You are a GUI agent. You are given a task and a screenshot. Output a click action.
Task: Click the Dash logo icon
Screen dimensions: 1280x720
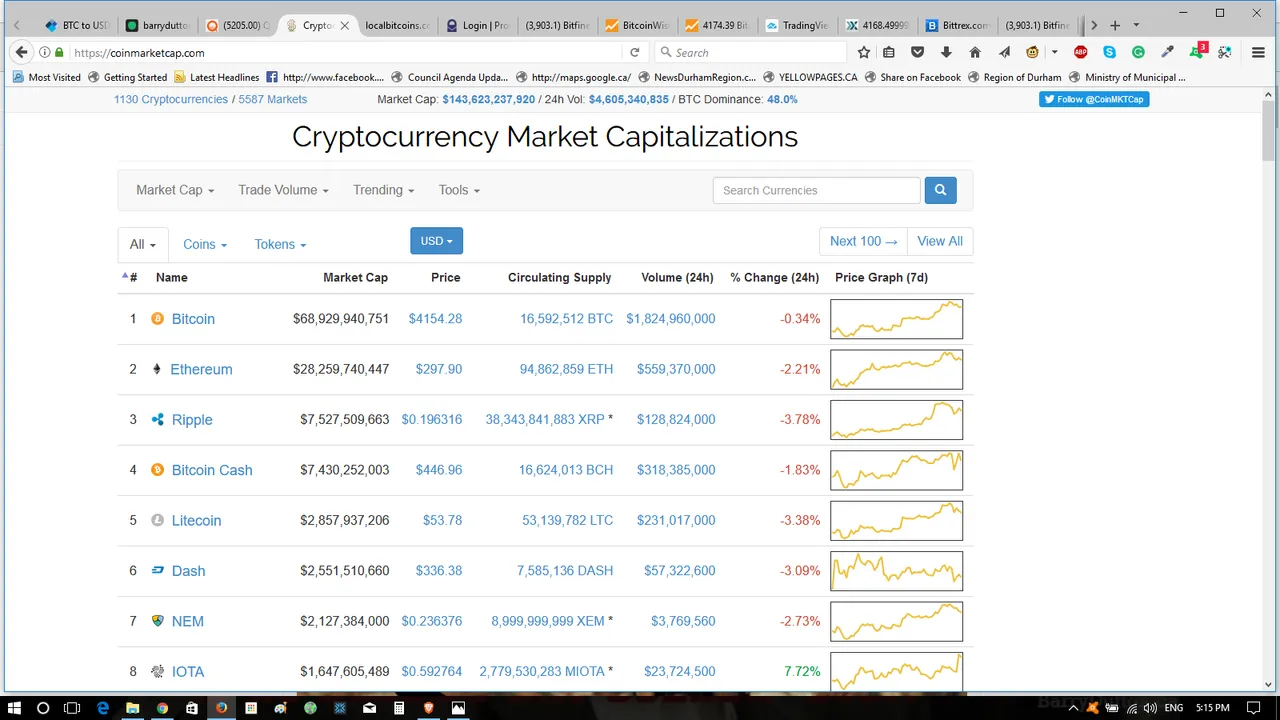coord(157,571)
